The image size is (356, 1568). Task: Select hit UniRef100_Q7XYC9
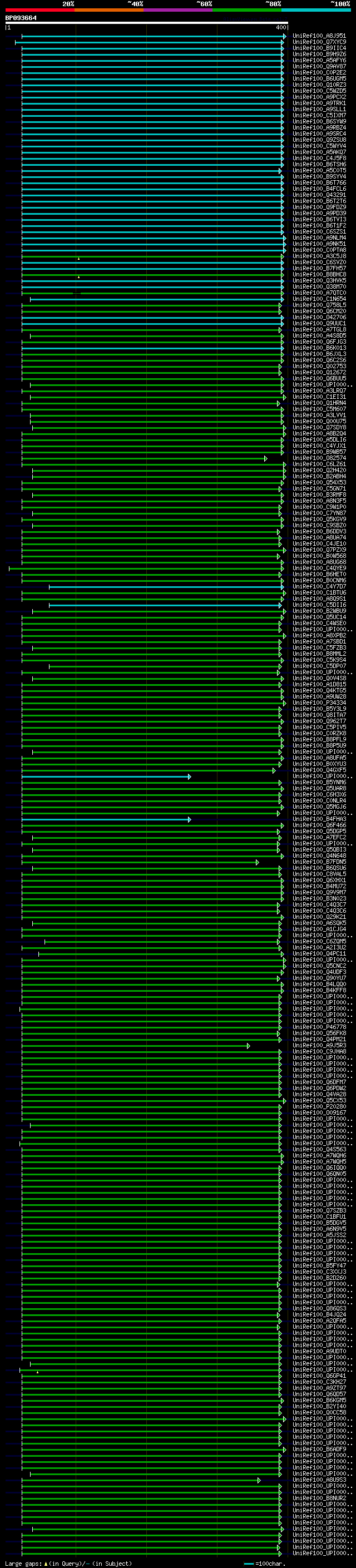pos(319,42)
